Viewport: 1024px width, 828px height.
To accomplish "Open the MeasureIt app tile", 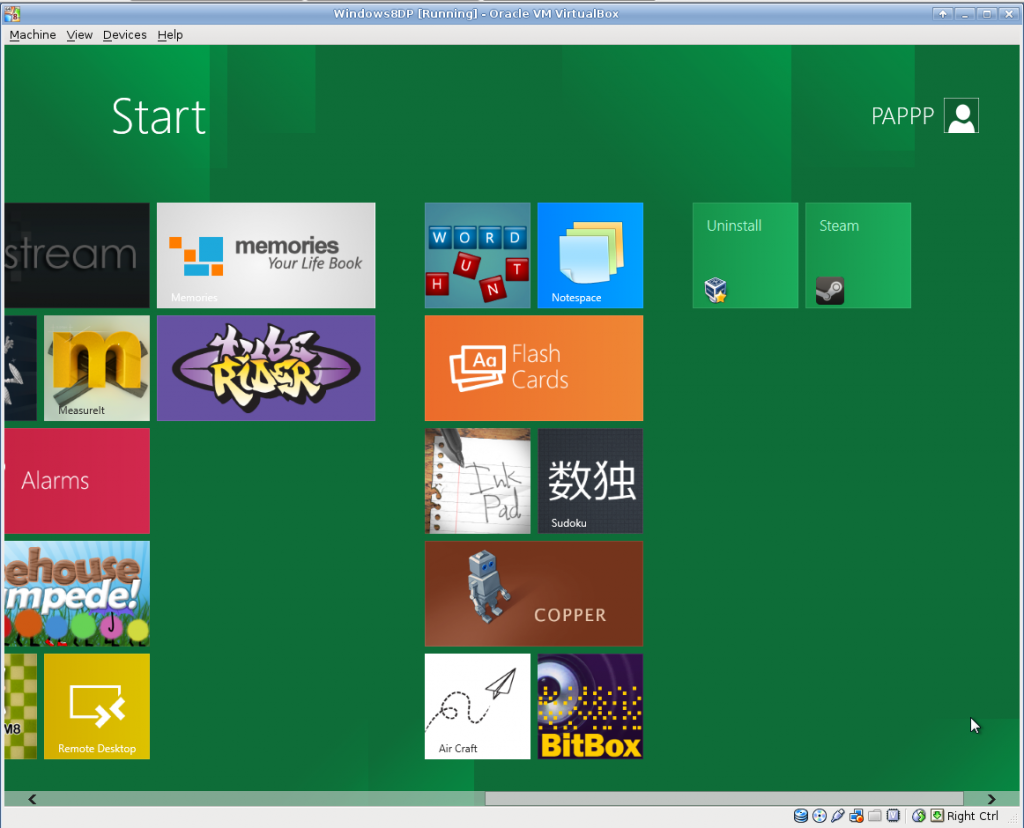I will click(97, 368).
